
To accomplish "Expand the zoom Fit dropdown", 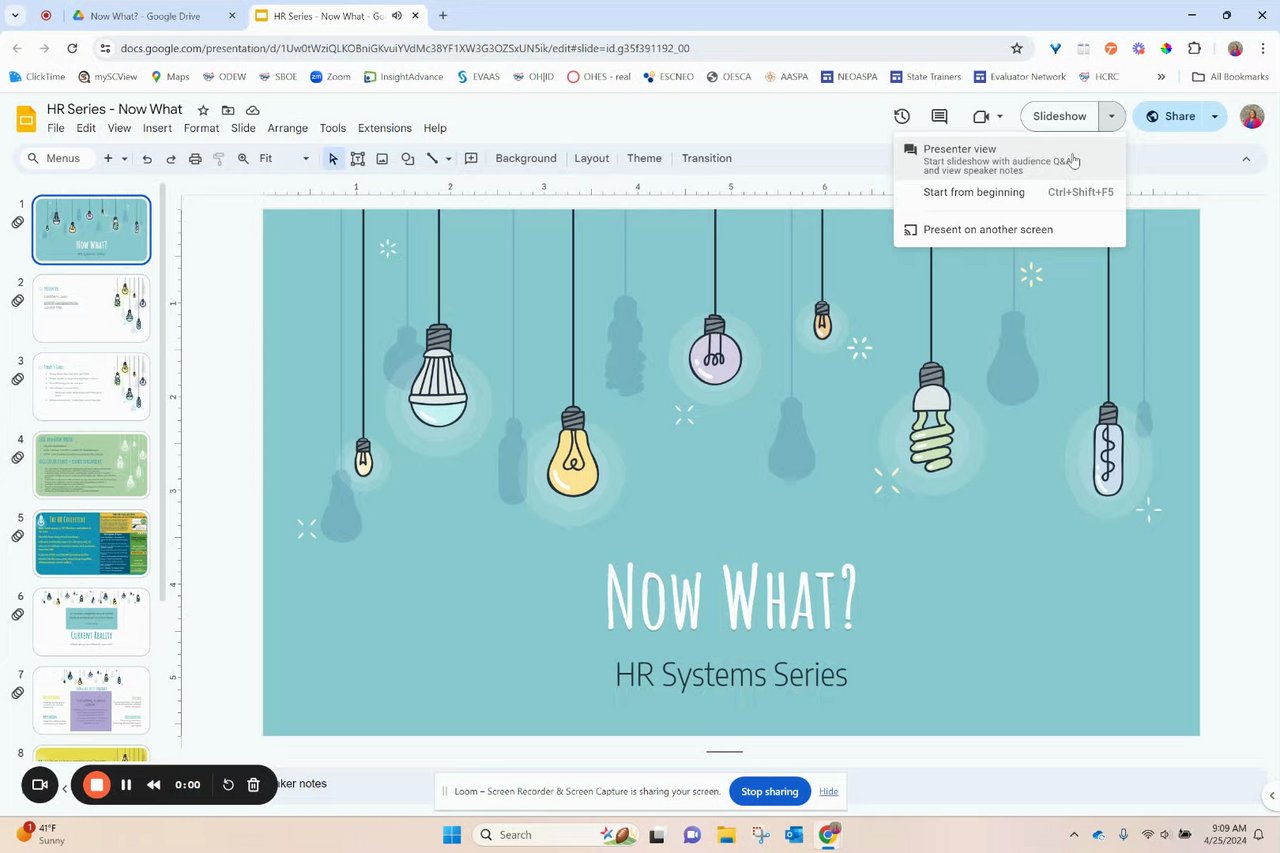I will [306, 158].
